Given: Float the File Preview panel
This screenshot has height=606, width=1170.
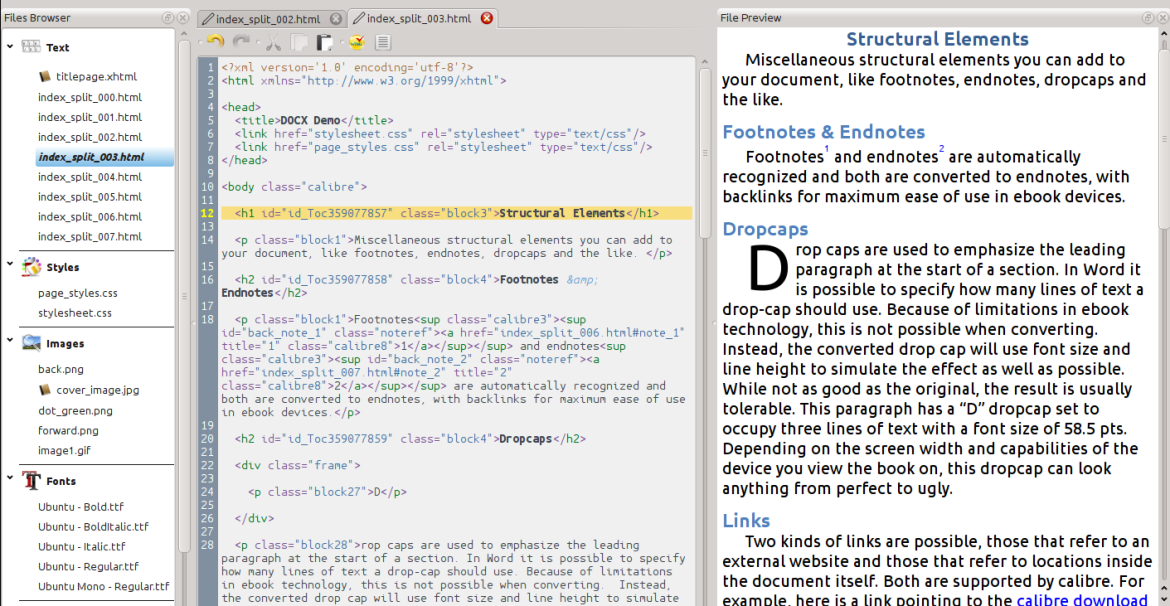Looking at the screenshot, I should (1147, 18).
